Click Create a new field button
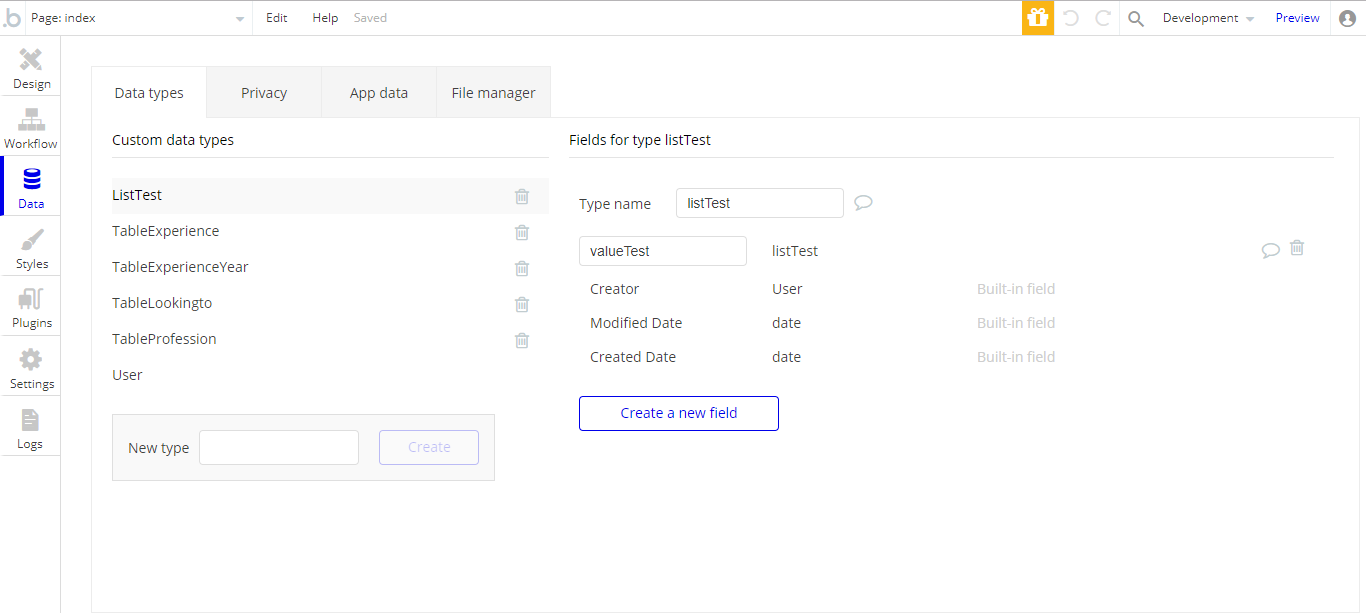The width and height of the screenshot is (1366, 614). pyautogui.click(x=678, y=413)
